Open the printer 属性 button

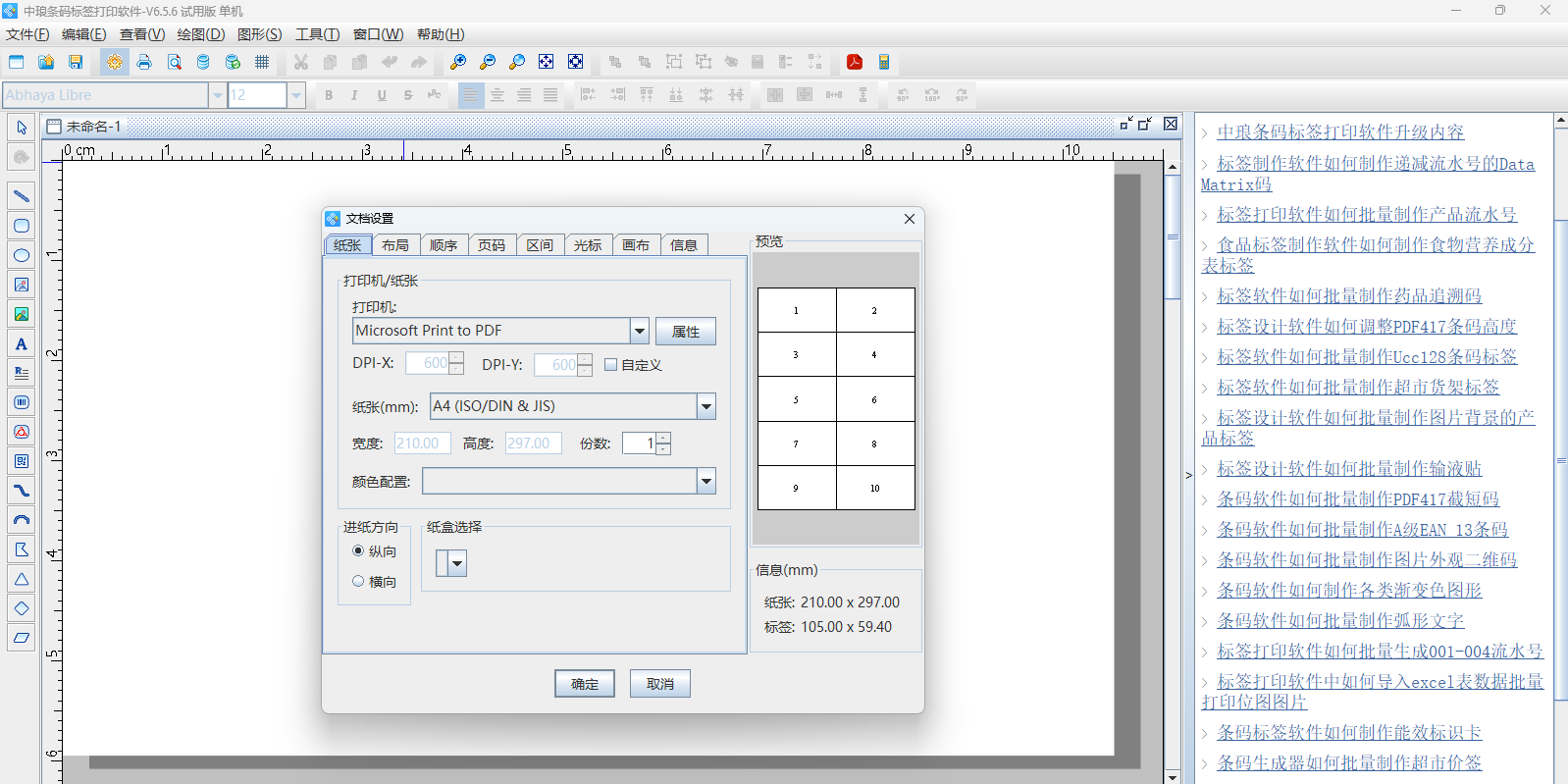[x=686, y=332]
